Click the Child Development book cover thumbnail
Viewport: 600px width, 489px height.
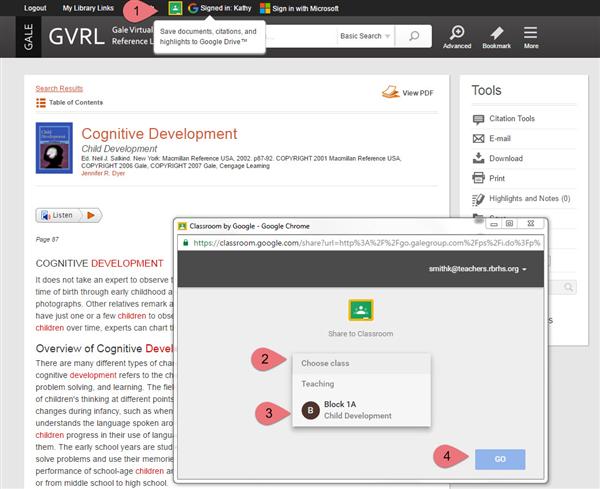[x=54, y=148]
